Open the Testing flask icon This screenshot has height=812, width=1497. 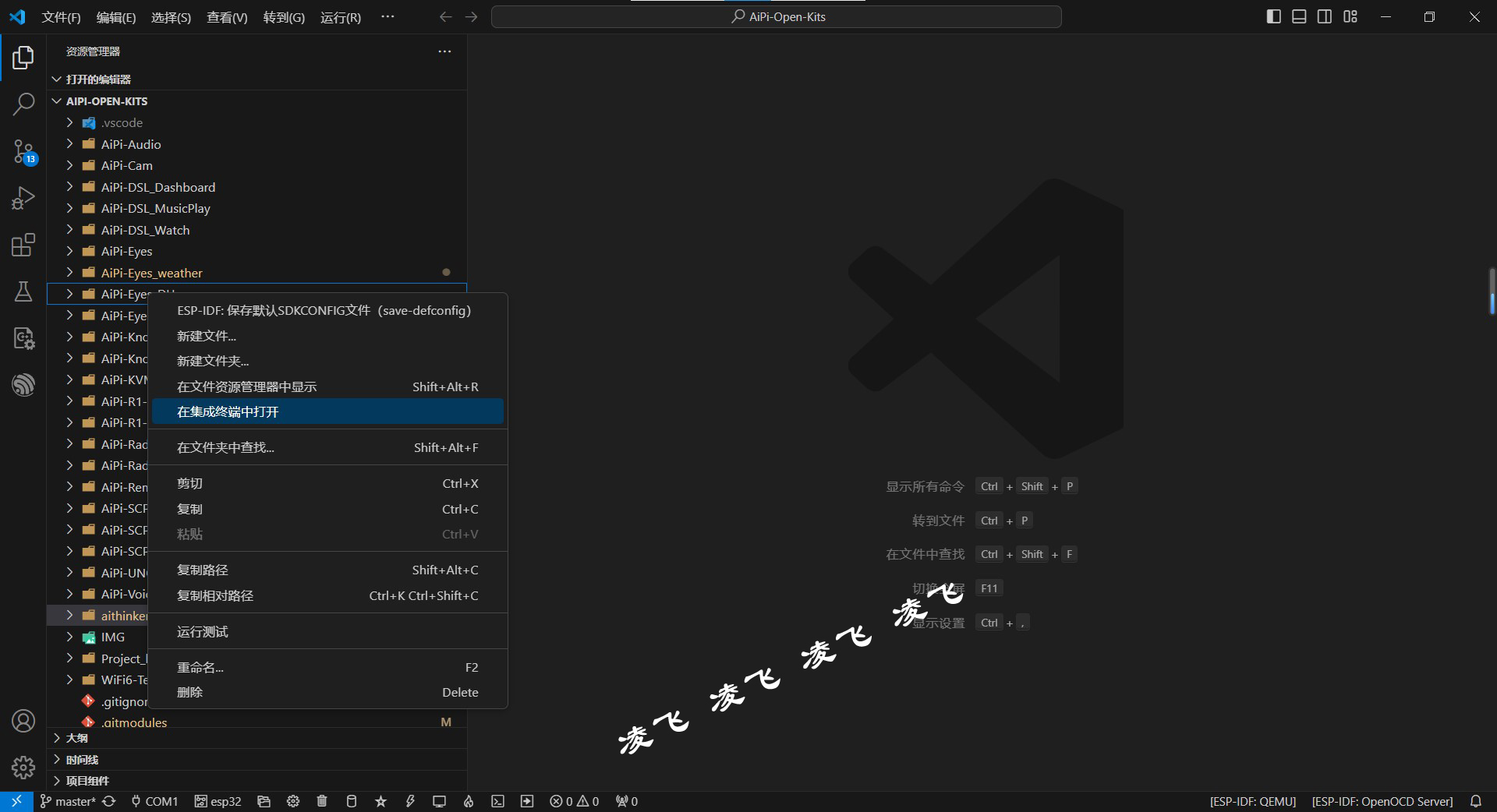pos(23,292)
